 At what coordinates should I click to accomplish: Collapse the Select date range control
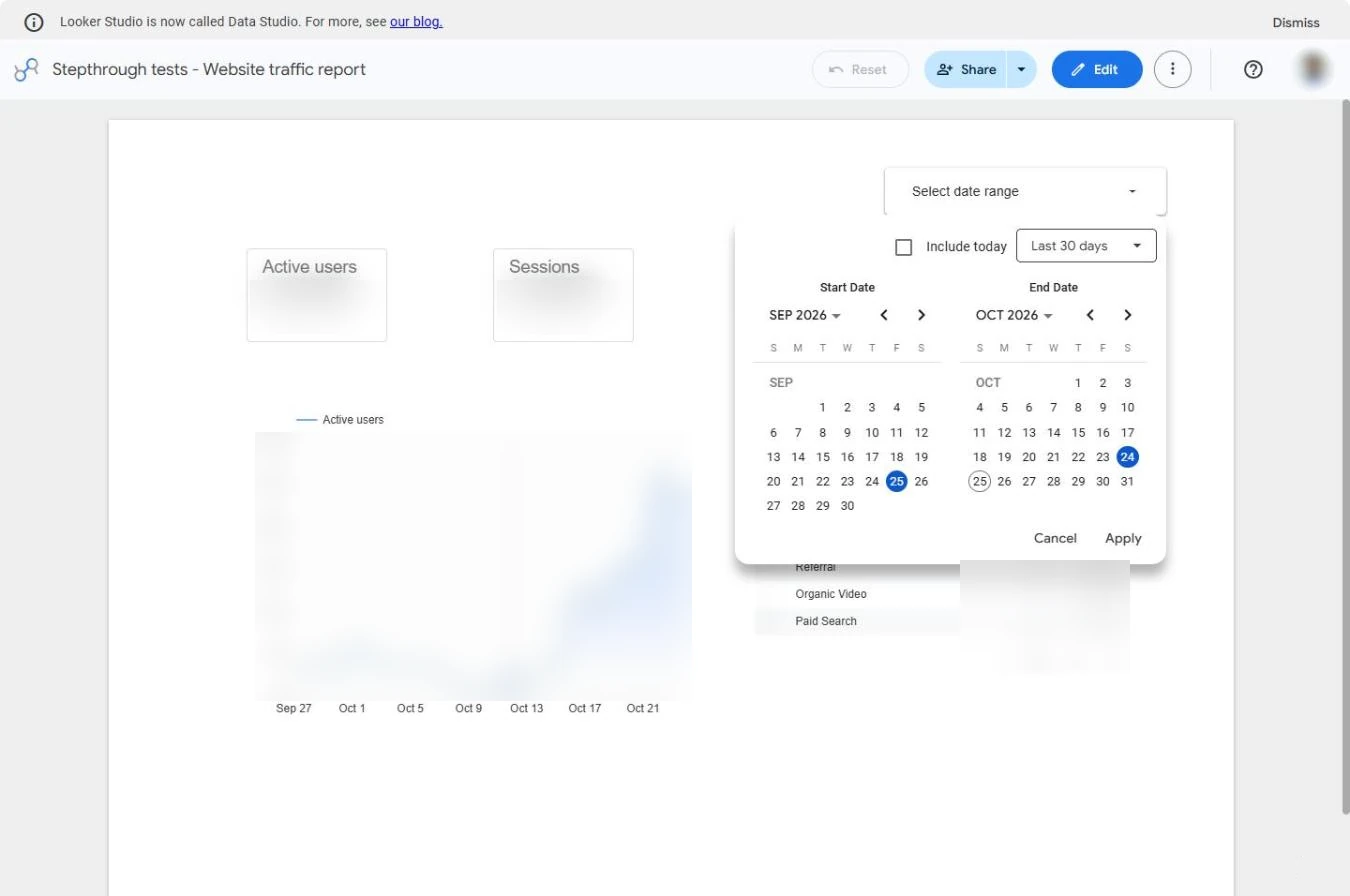(1025, 191)
